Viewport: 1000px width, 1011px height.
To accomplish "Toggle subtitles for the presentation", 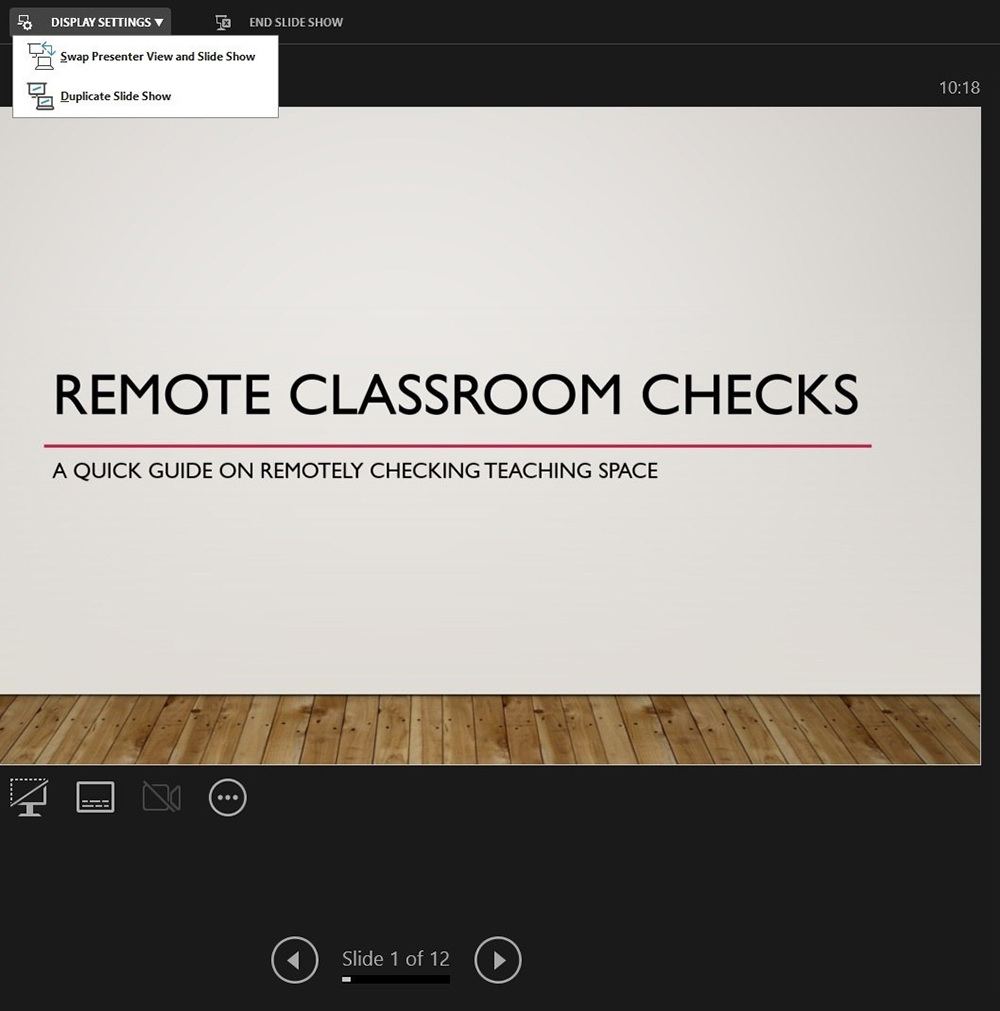I will click(95, 797).
